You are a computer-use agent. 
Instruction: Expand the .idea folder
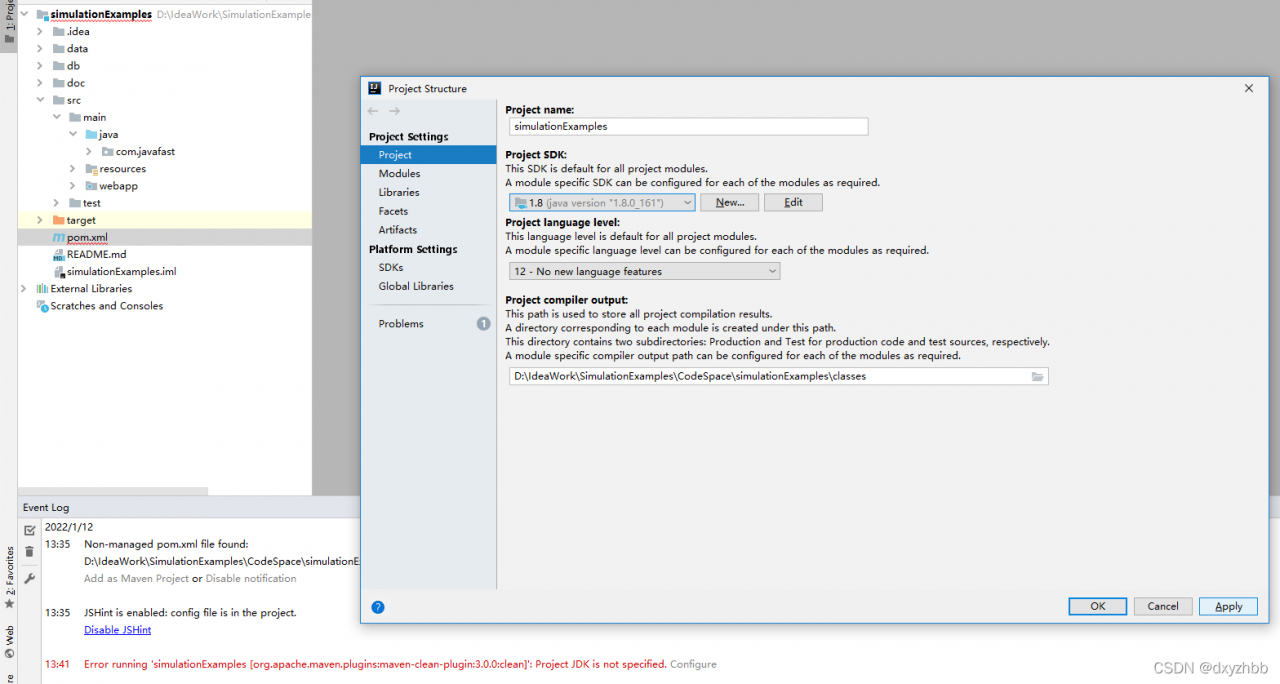(40, 32)
